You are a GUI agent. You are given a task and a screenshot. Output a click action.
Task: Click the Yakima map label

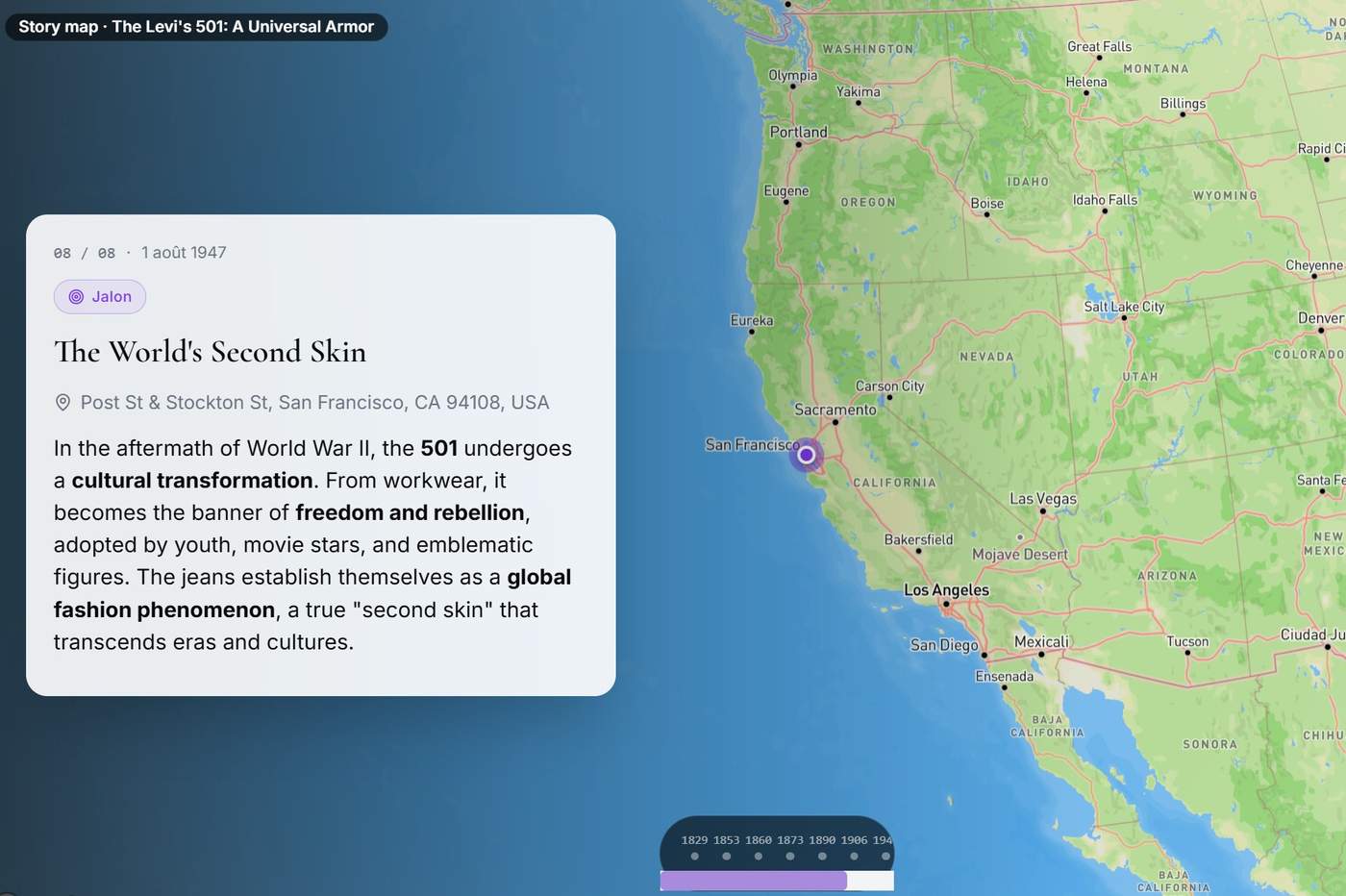coord(858,91)
